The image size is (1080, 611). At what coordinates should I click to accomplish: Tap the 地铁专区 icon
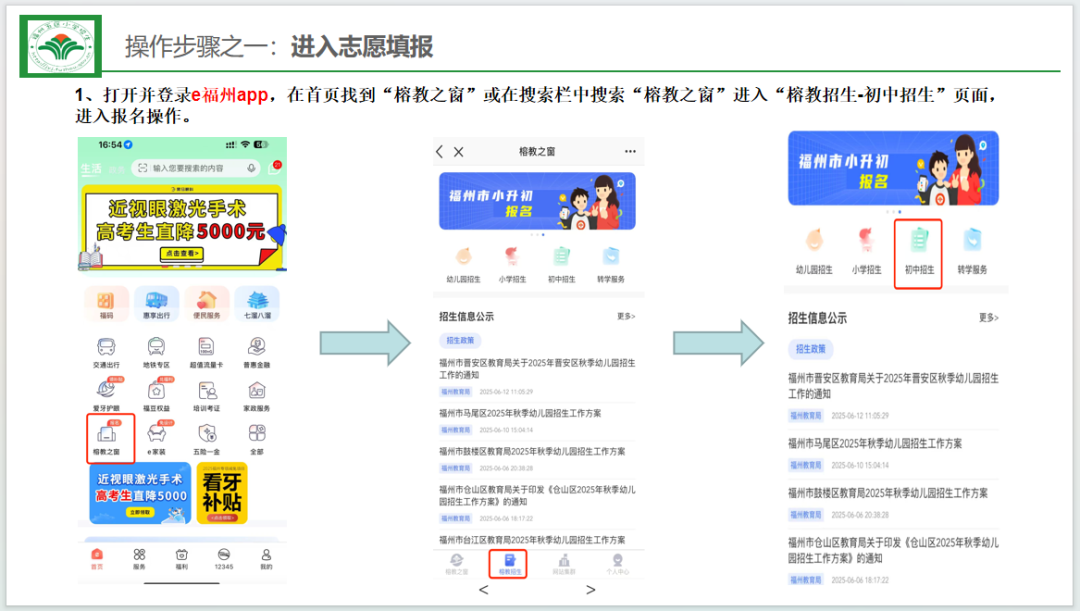156,353
